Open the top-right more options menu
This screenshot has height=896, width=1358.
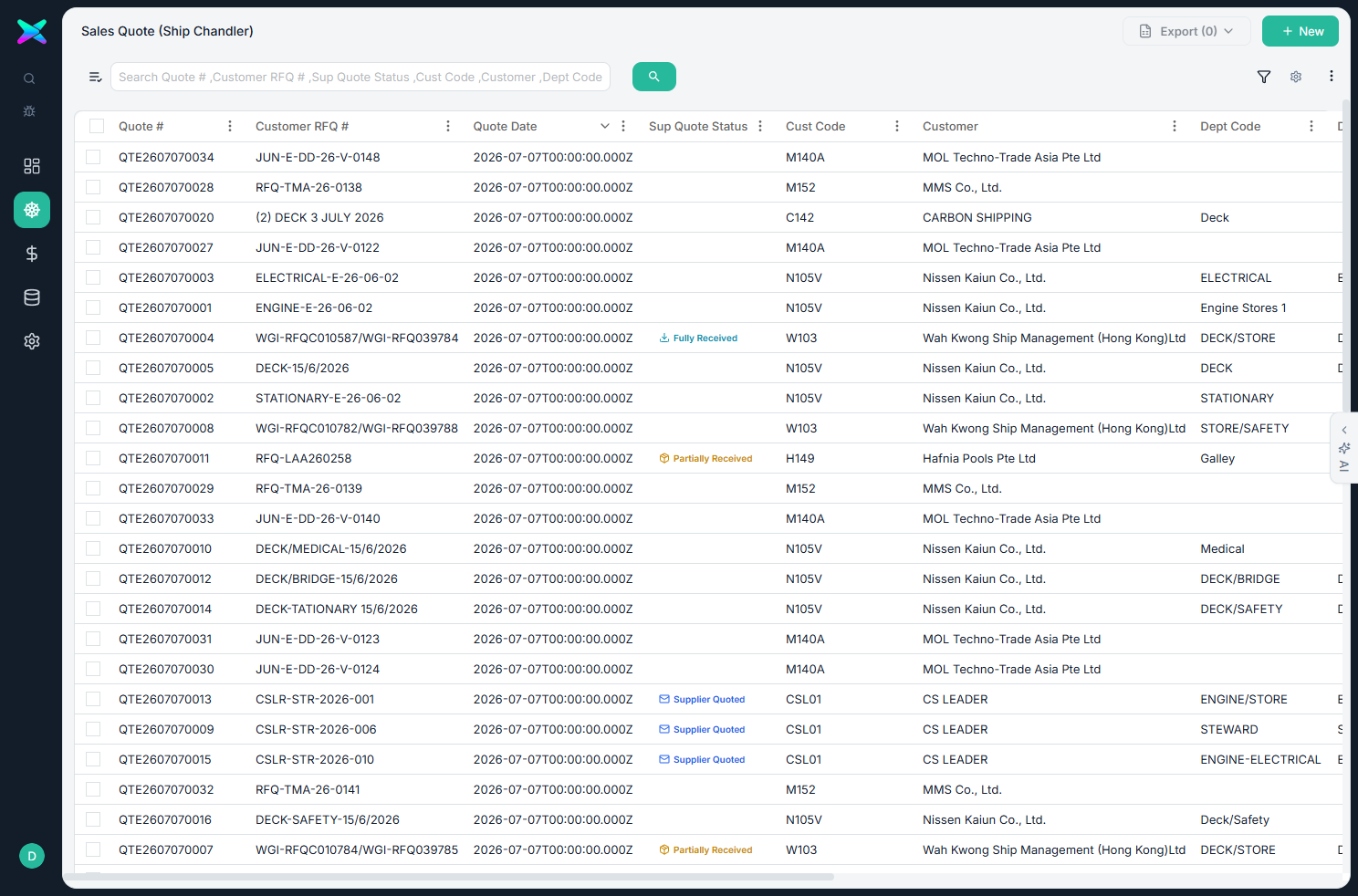click(1332, 77)
